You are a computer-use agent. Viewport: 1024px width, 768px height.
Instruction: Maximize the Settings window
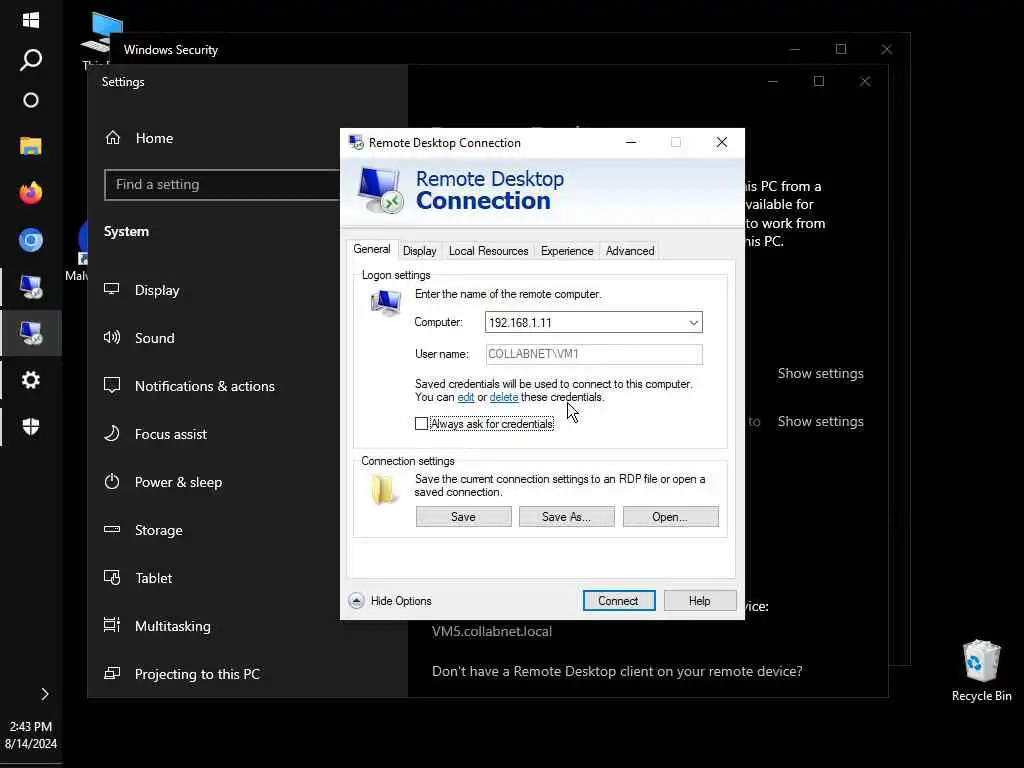[819, 82]
